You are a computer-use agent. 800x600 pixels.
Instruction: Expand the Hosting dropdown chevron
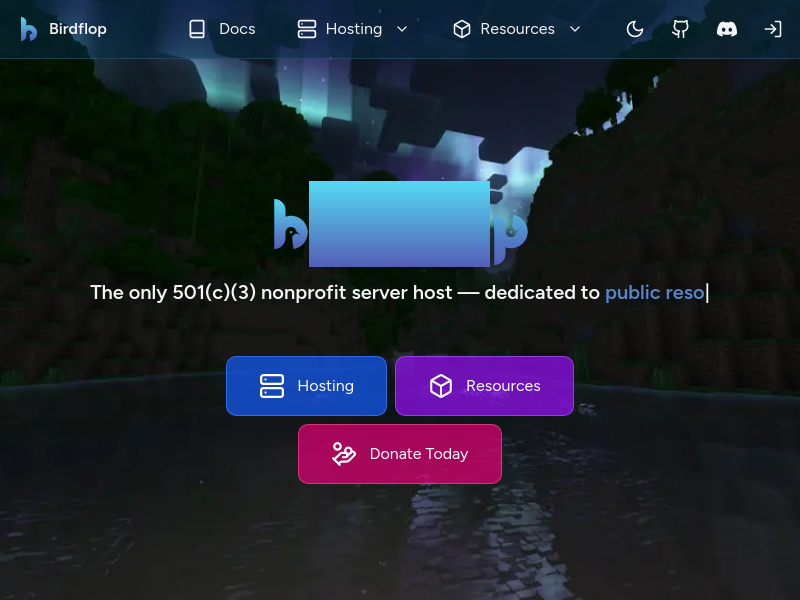click(402, 29)
